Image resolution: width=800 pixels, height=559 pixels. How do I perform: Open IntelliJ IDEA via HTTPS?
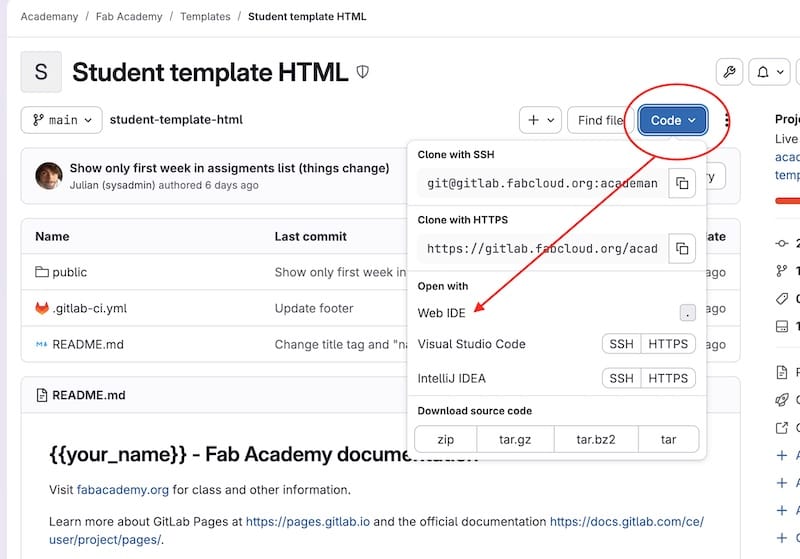[x=668, y=378]
